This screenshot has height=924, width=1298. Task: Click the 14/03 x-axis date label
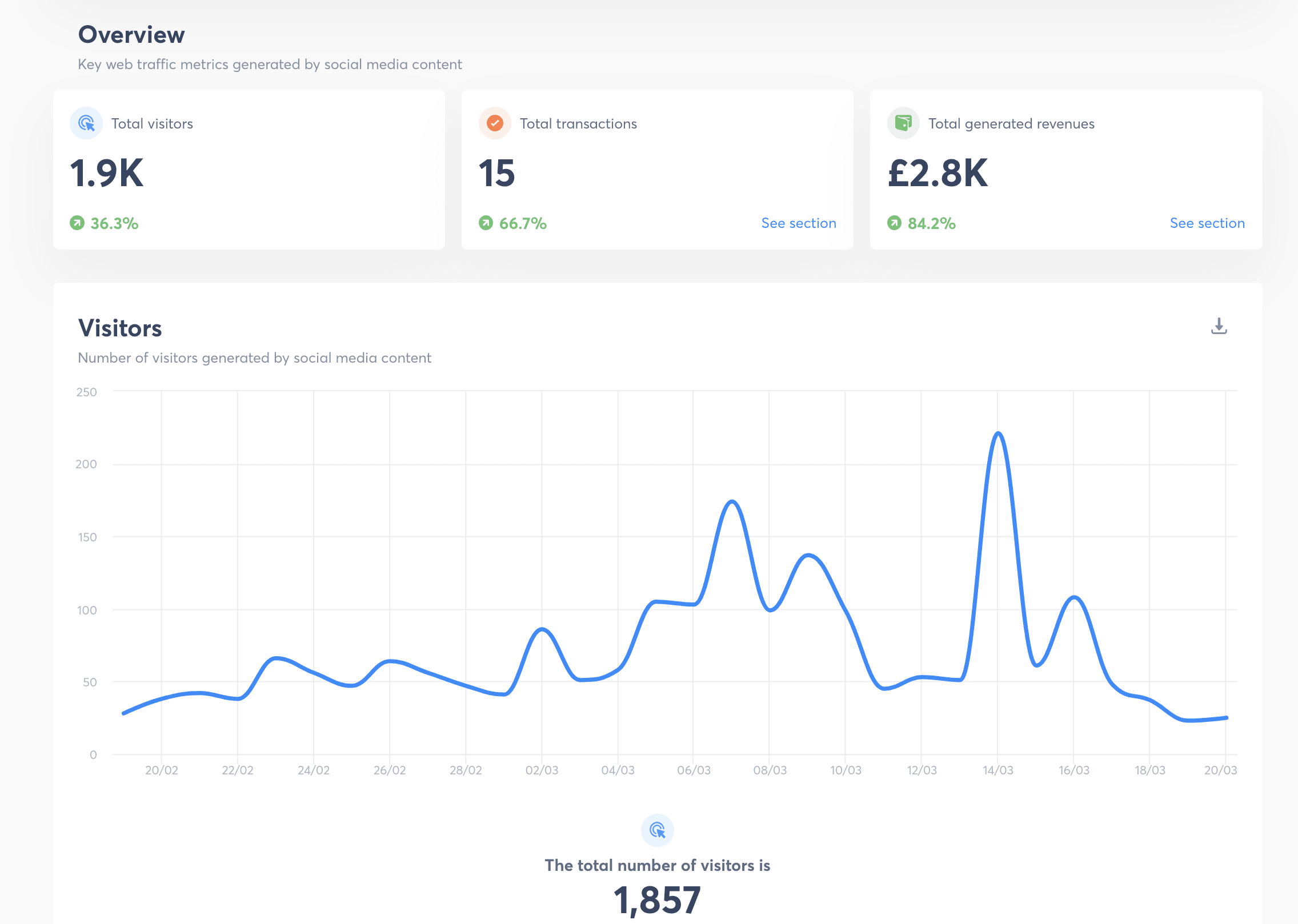tap(997, 770)
